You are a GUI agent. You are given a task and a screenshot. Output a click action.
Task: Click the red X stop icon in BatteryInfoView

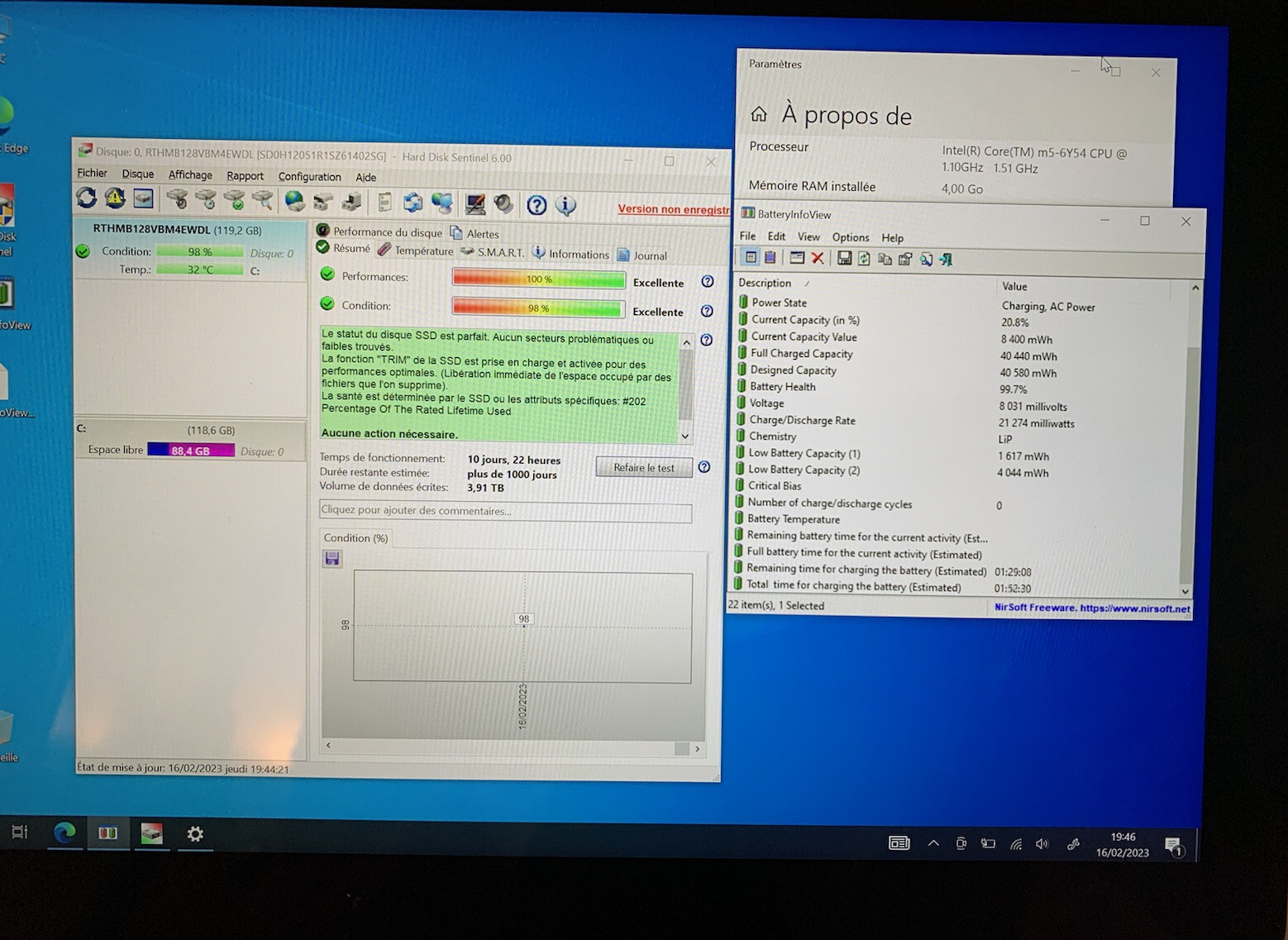[818, 258]
